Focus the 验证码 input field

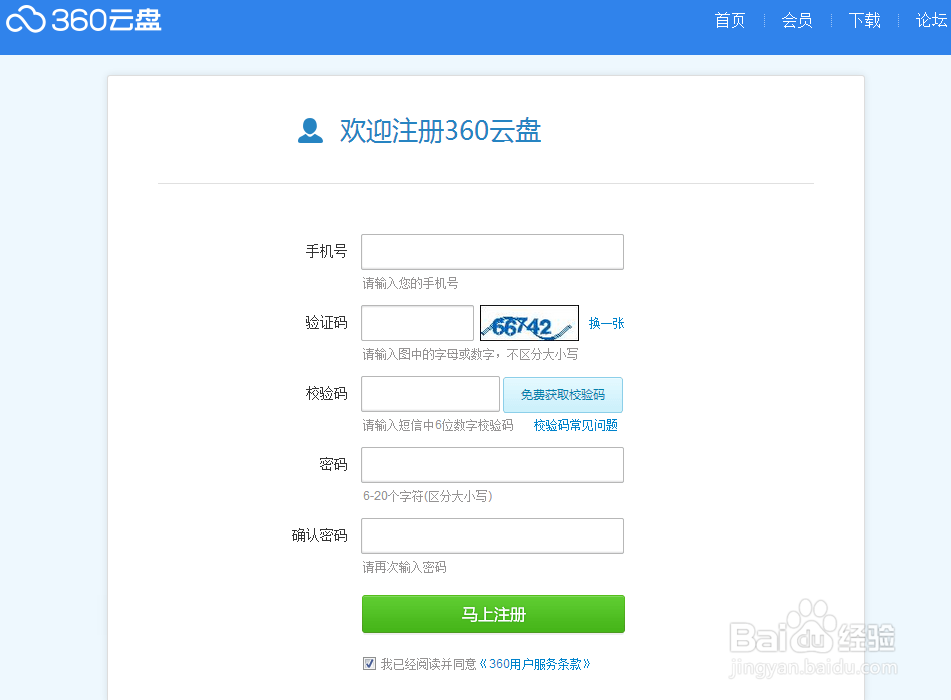pos(417,323)
